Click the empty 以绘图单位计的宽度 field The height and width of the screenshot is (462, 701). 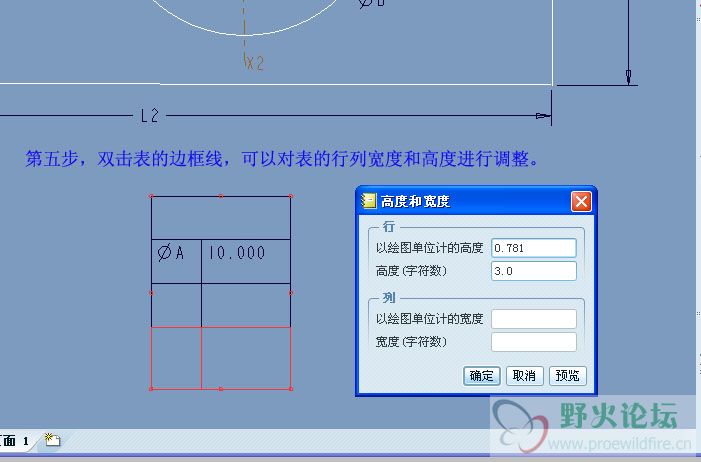click(534, 319)
